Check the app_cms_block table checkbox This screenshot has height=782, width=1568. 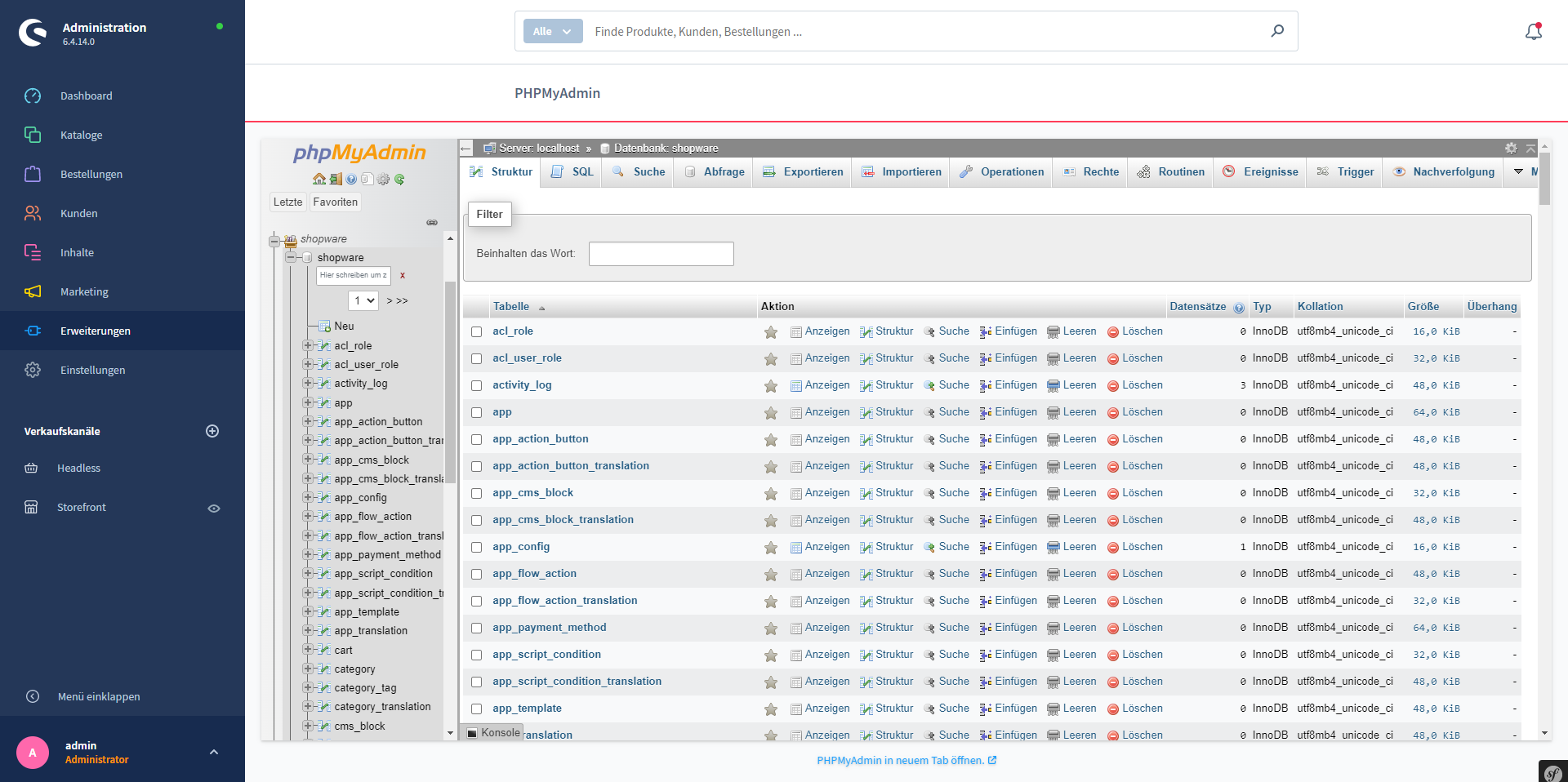[476, 493]
